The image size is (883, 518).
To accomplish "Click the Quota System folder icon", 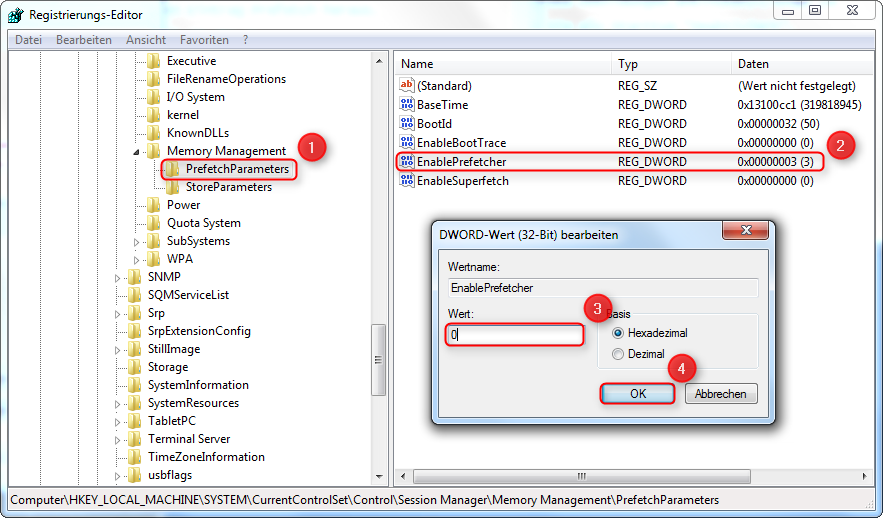I will 153,223.
